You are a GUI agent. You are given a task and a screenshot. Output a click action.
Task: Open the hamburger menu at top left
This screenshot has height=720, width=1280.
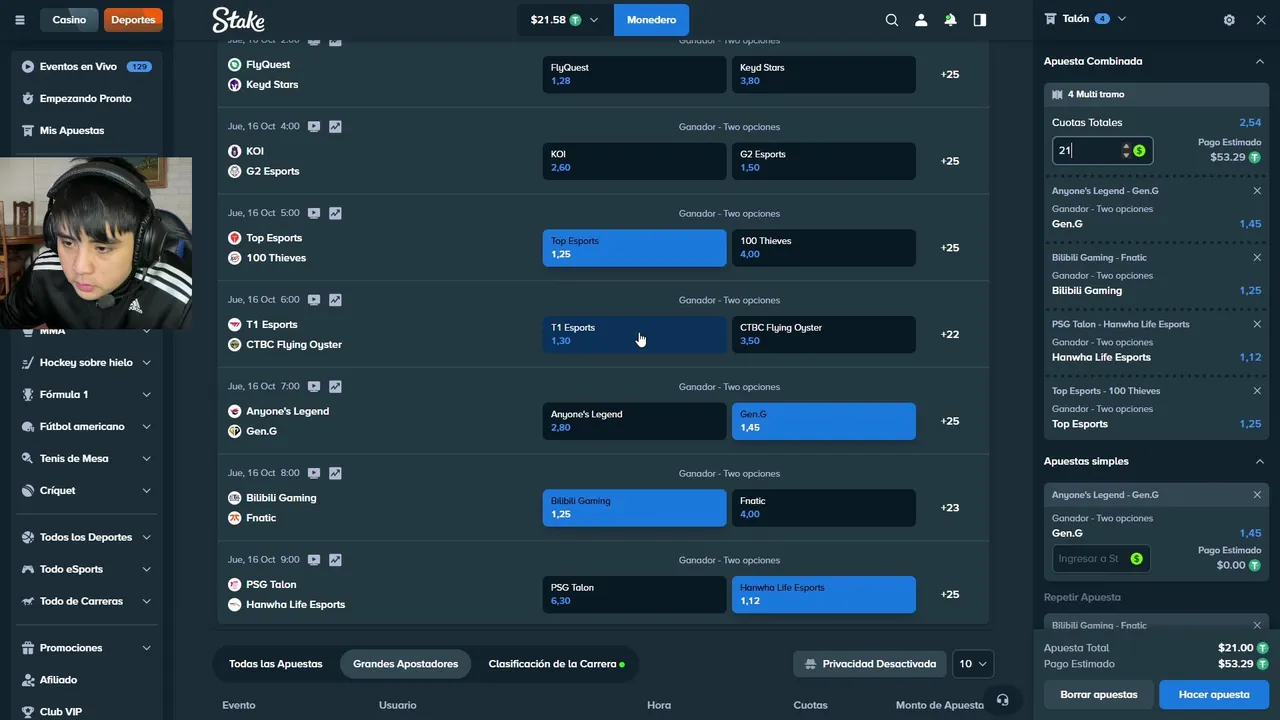pos(19,20)
